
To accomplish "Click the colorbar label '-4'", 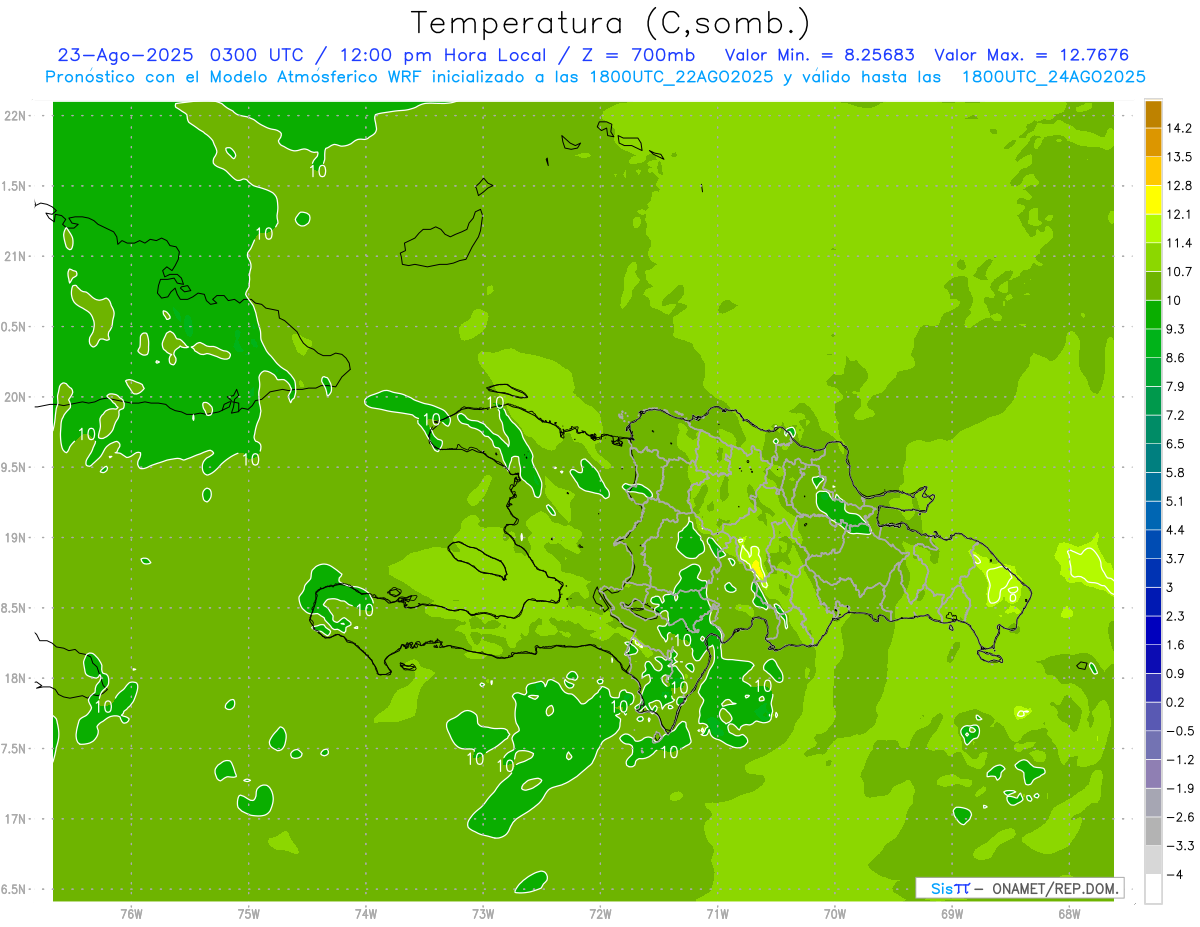I will 1175,875.
